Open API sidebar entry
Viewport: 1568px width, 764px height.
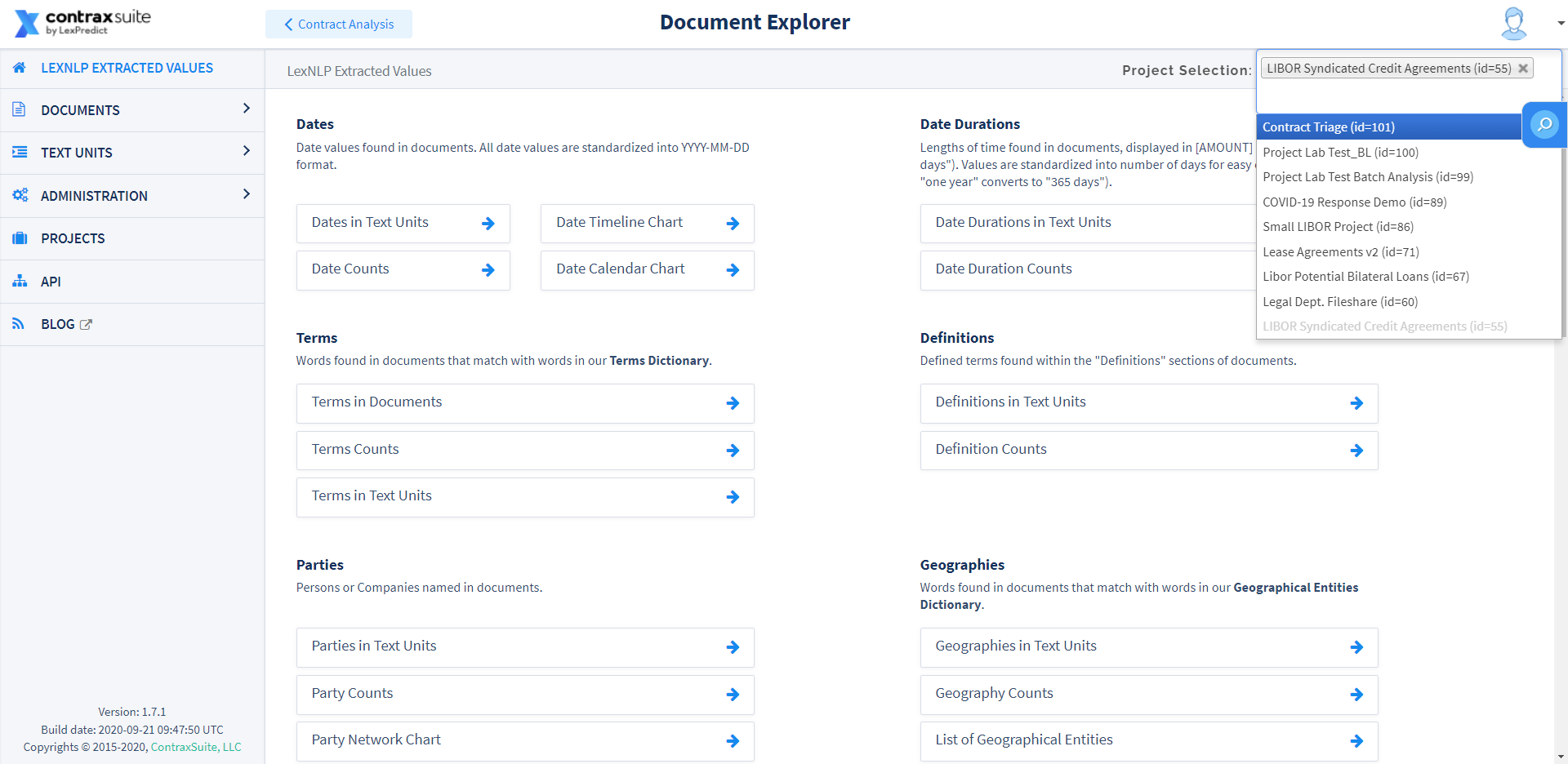tap(132, 282)
